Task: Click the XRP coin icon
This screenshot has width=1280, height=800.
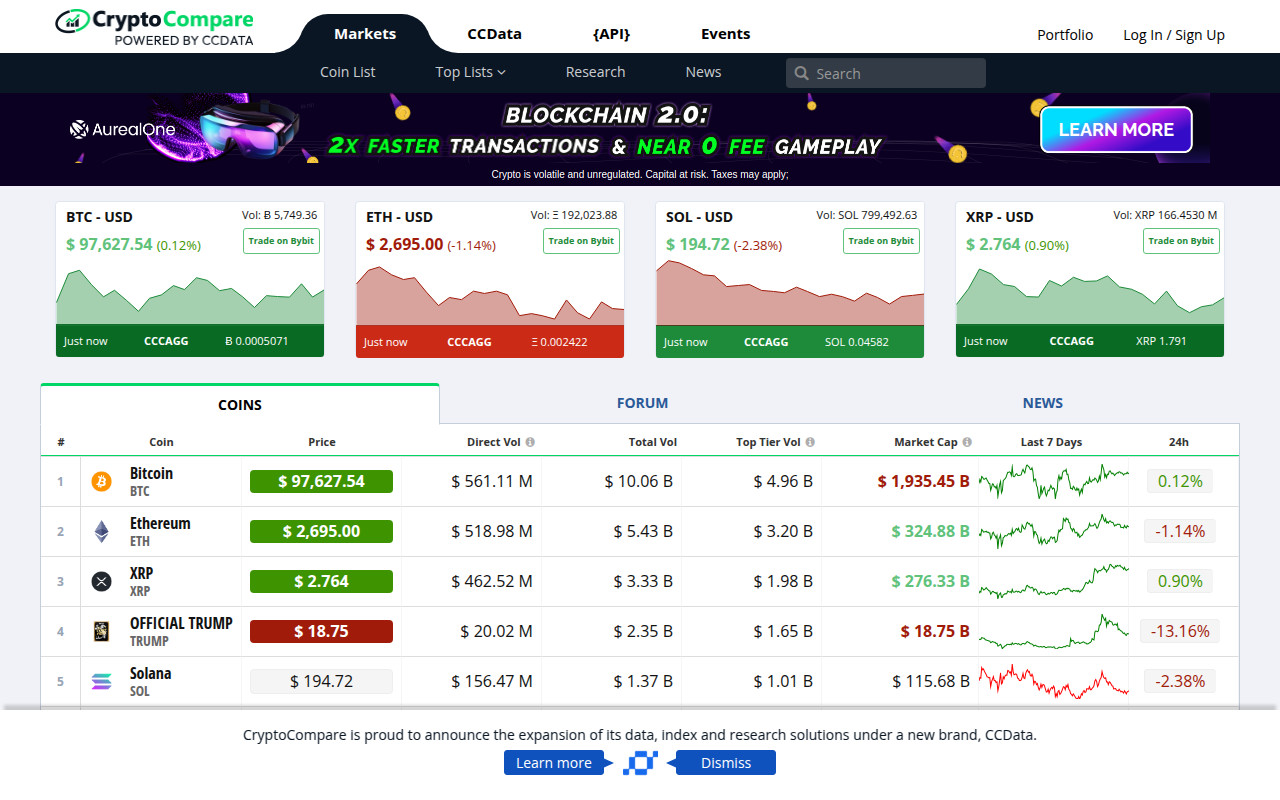Action: (102, 582)
